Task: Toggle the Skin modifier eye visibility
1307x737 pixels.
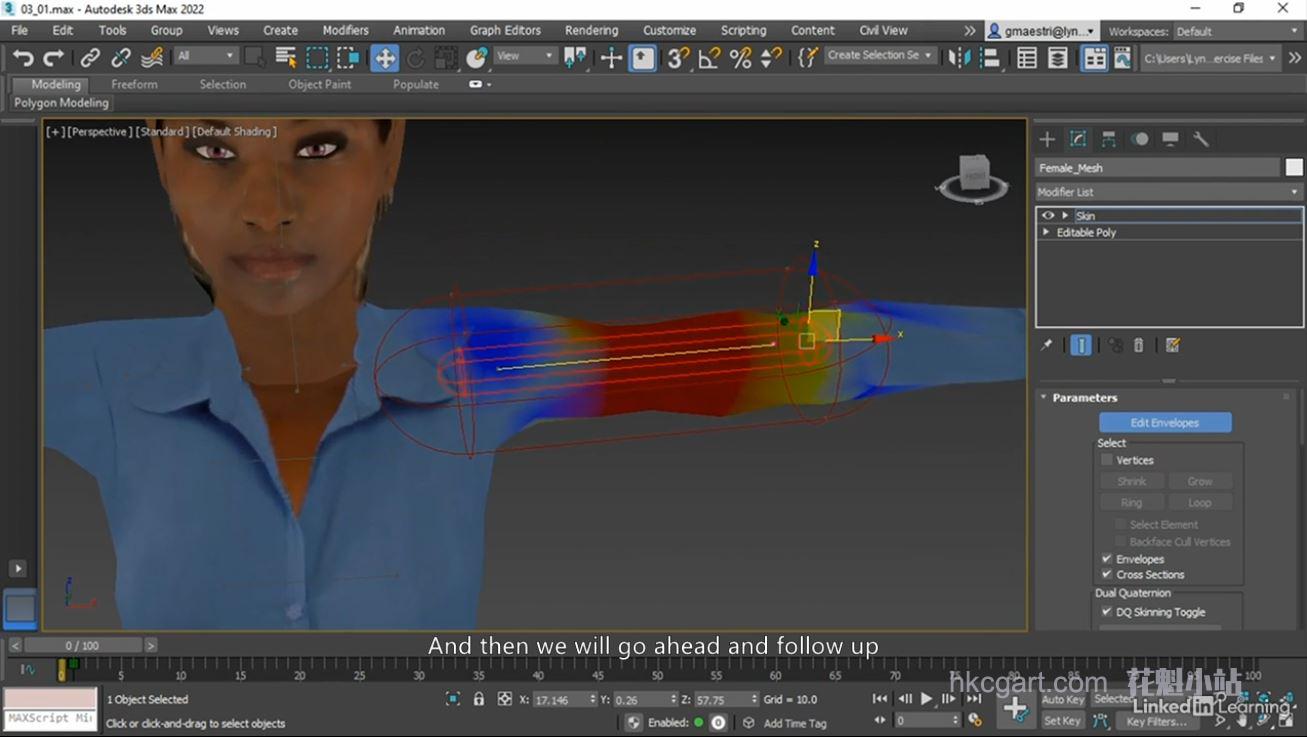Action: [x=1048, y=215]
